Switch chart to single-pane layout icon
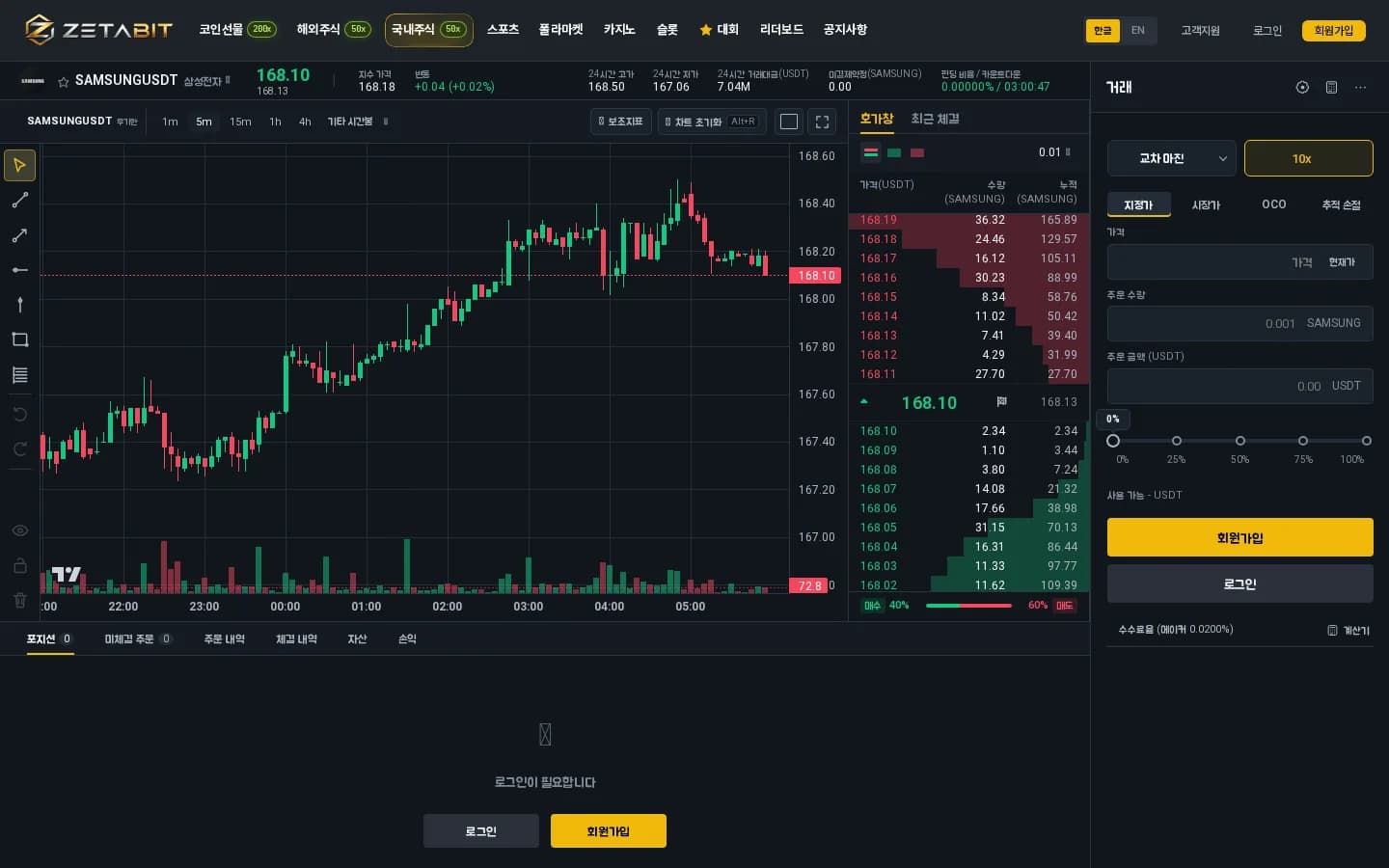 [789, 122]
